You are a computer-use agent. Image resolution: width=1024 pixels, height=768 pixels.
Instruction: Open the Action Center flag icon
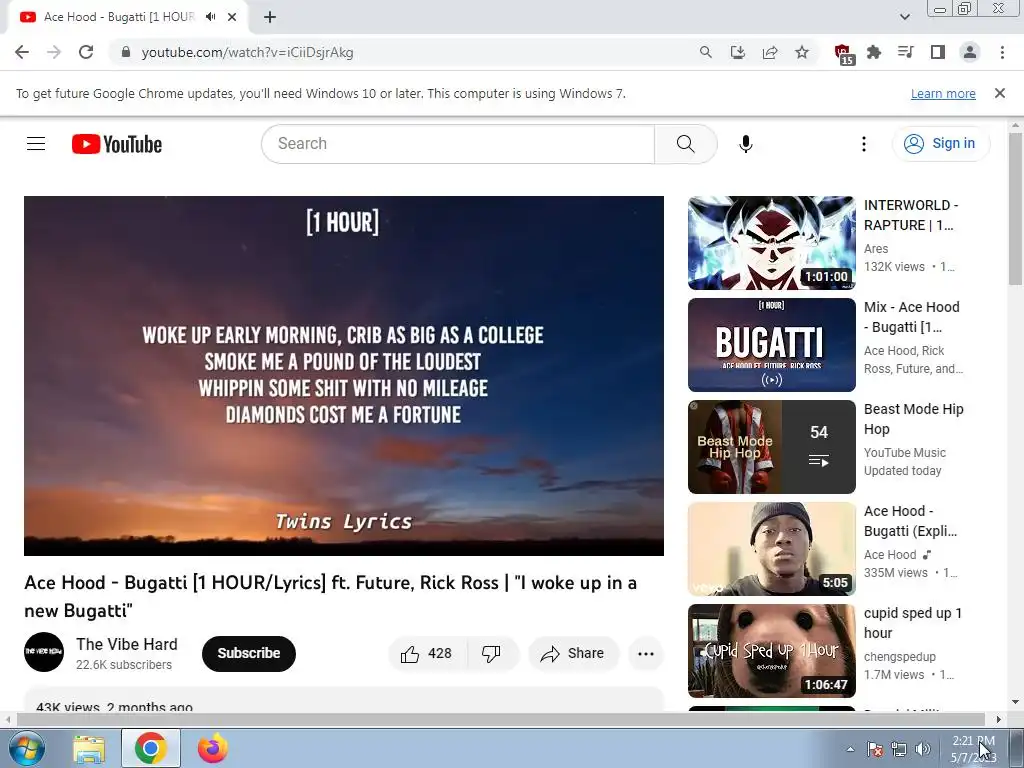[875, 749]
